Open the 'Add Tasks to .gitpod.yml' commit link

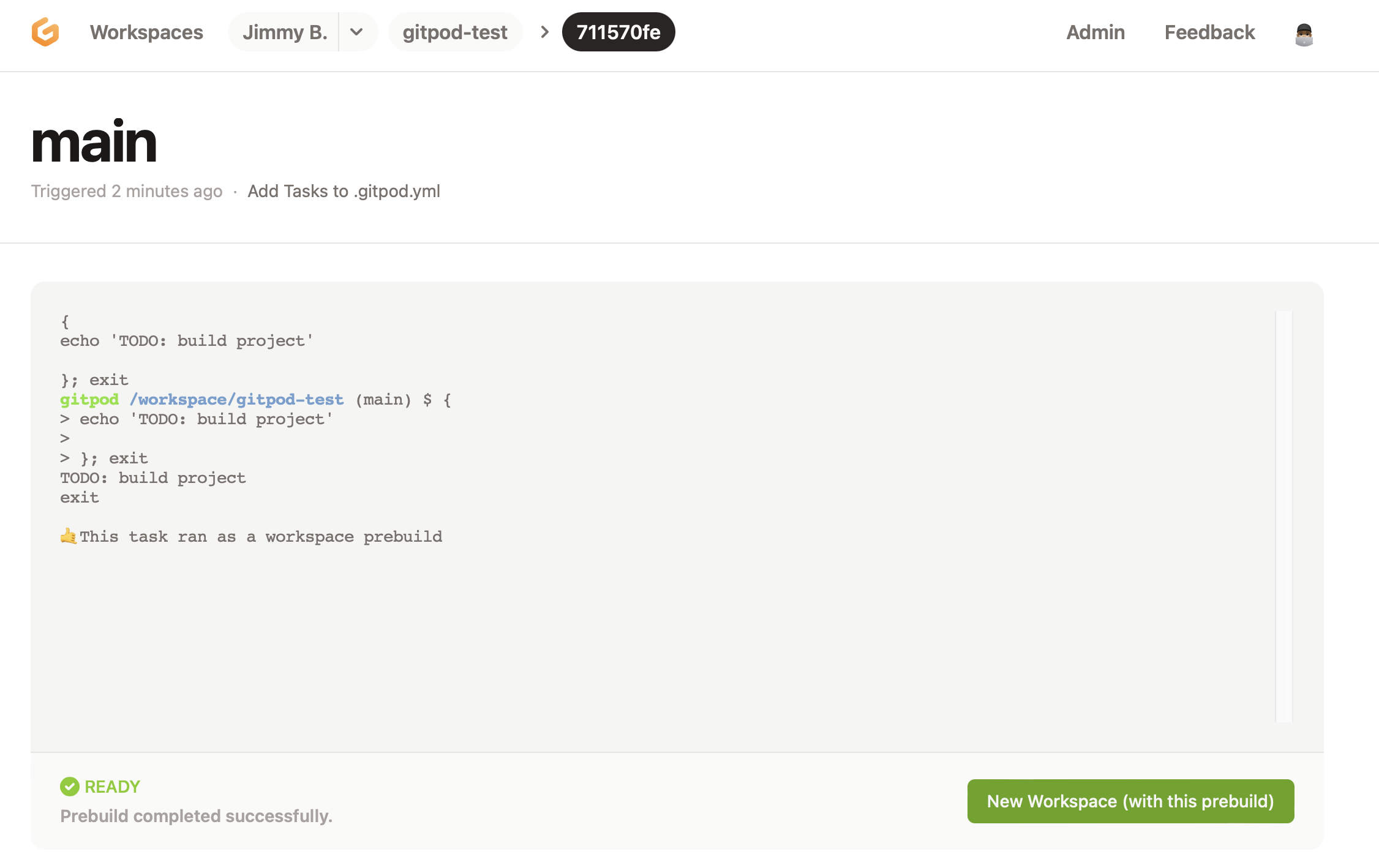344,192
